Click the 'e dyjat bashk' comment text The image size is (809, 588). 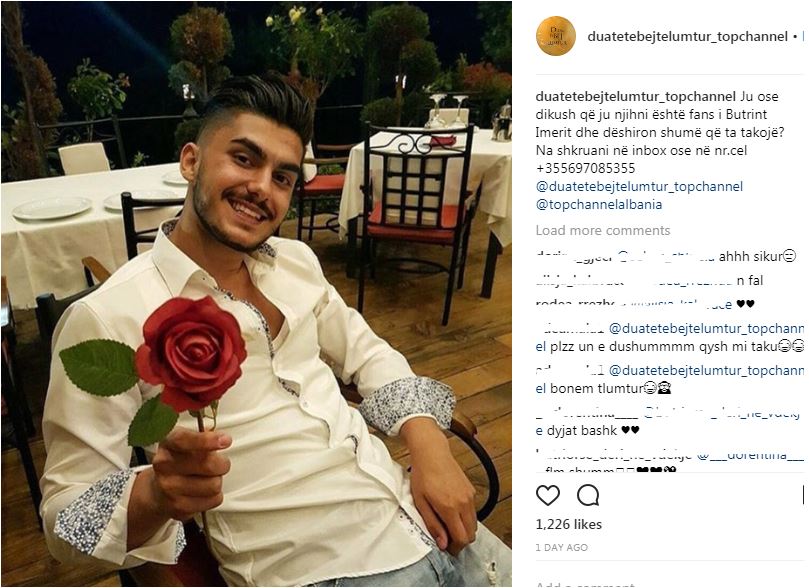click(x=587, y=430)
